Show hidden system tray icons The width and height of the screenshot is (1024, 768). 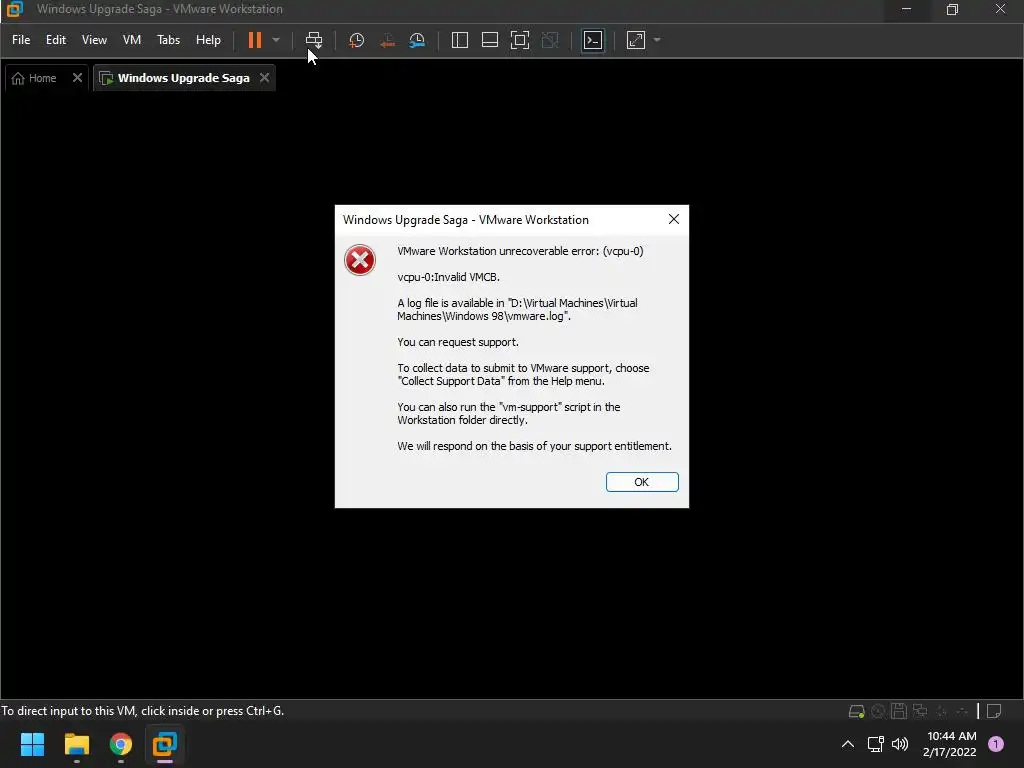(848, 744)
